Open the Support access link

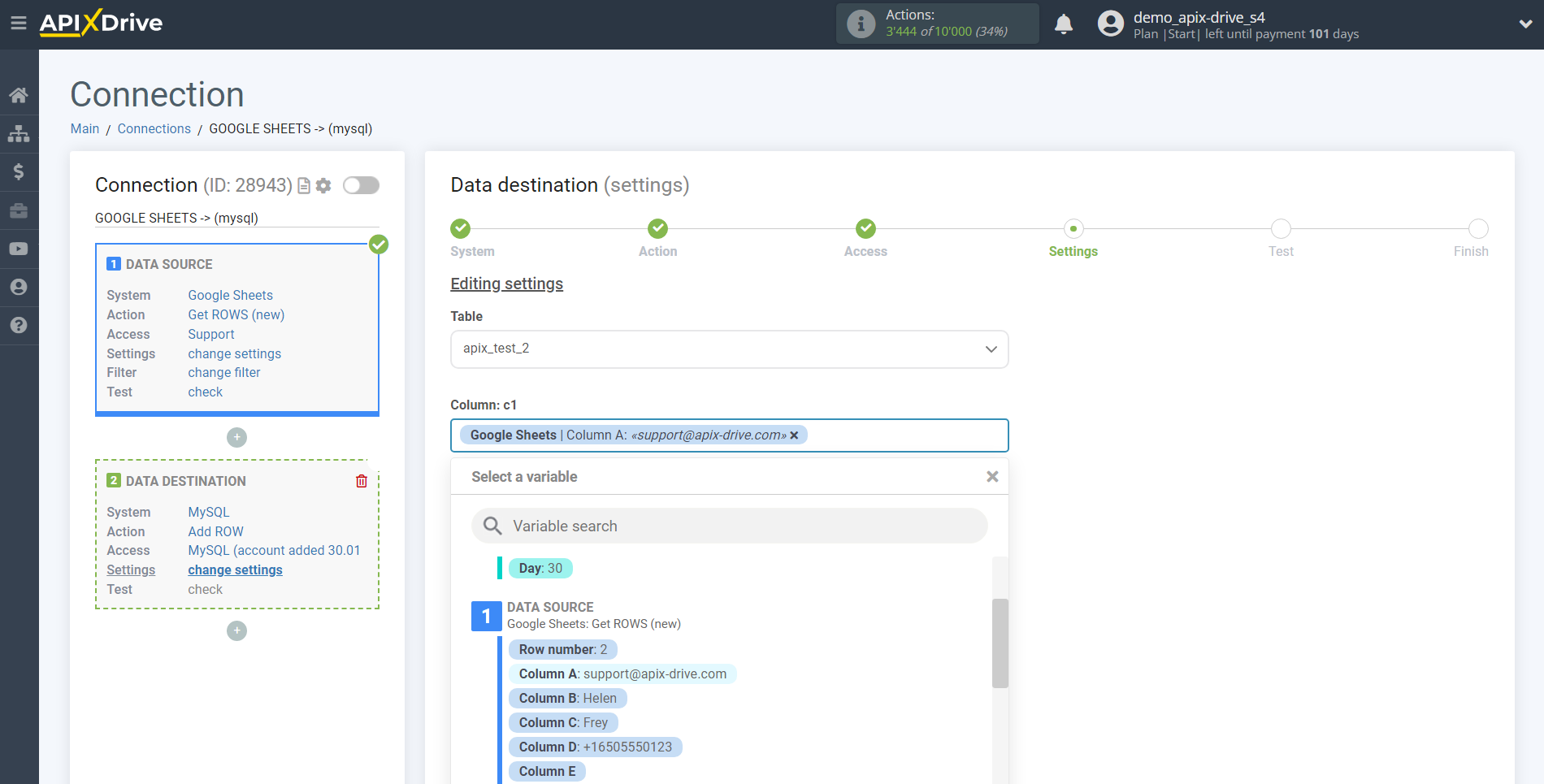(210, 334)
